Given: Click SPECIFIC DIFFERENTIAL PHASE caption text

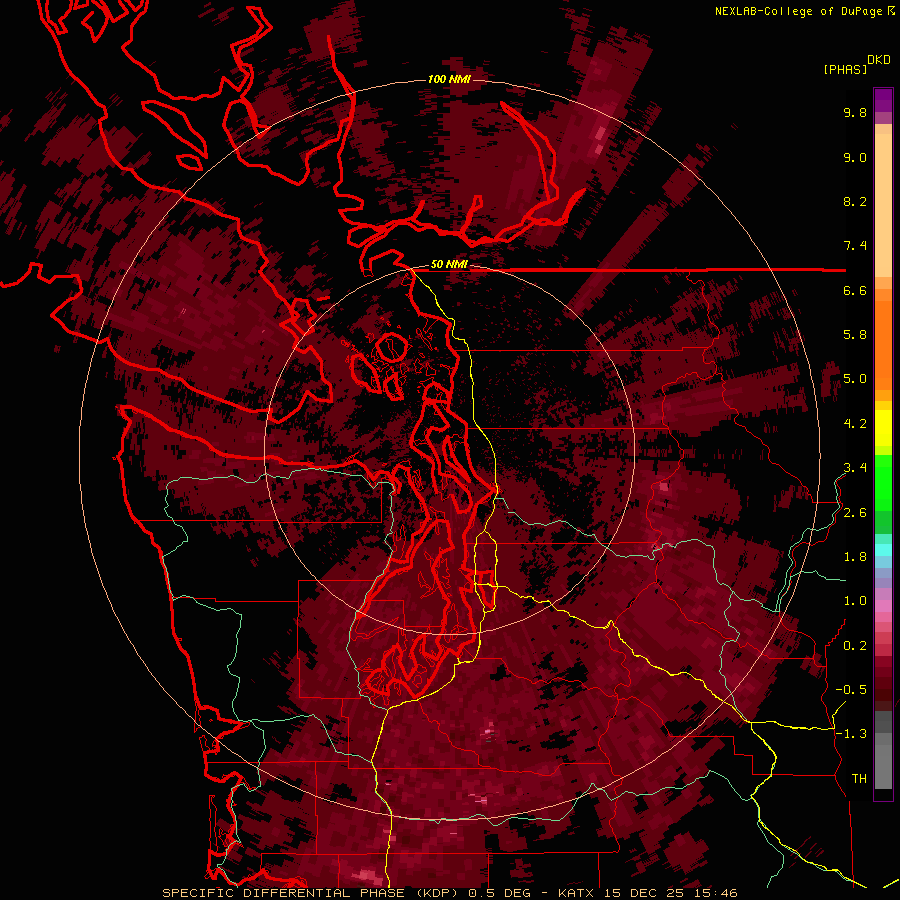Looking at the screenshot, I should [284, 893].
